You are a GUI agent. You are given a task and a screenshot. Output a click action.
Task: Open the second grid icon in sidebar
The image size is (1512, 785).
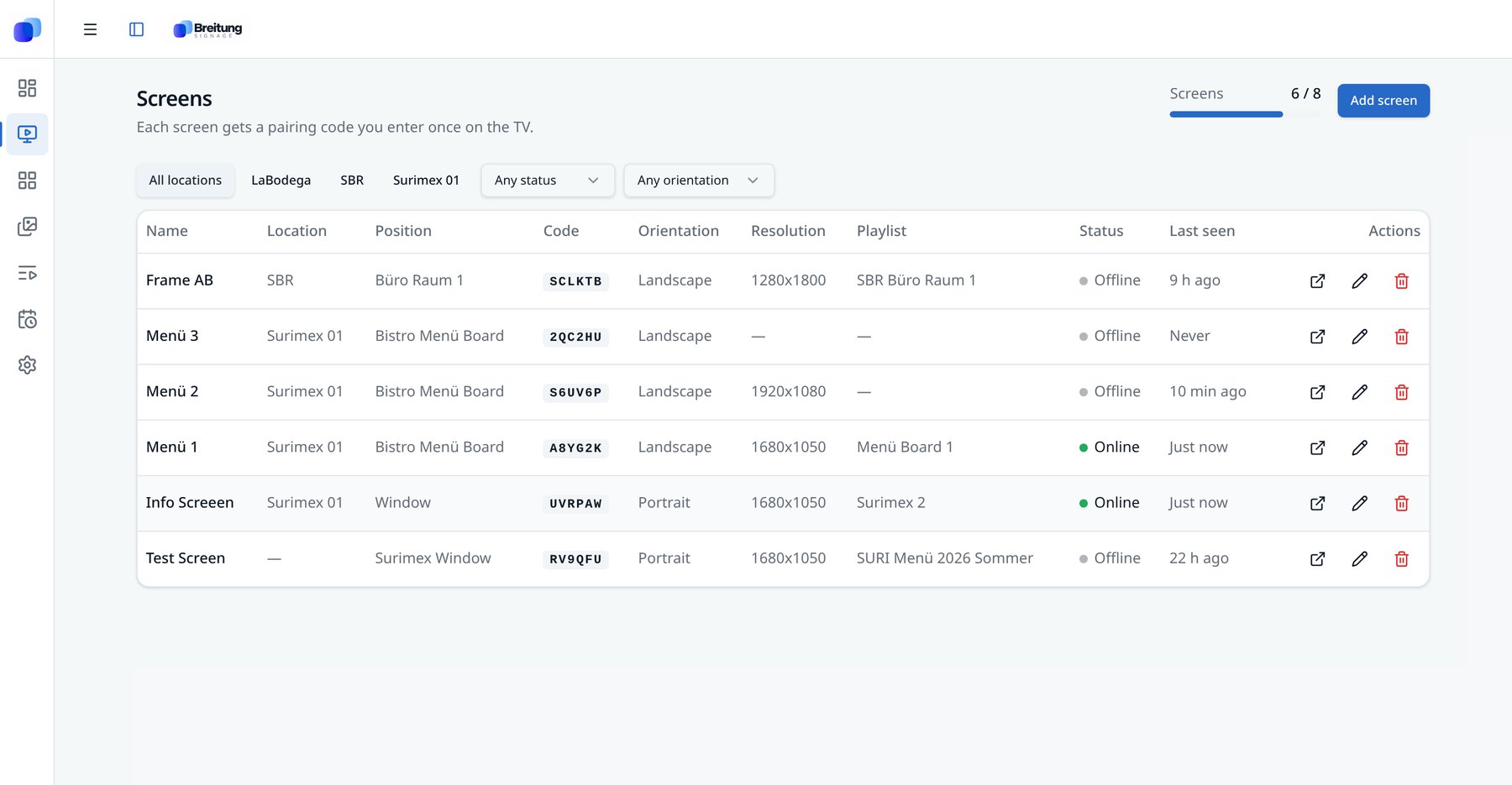coord(27,181)
